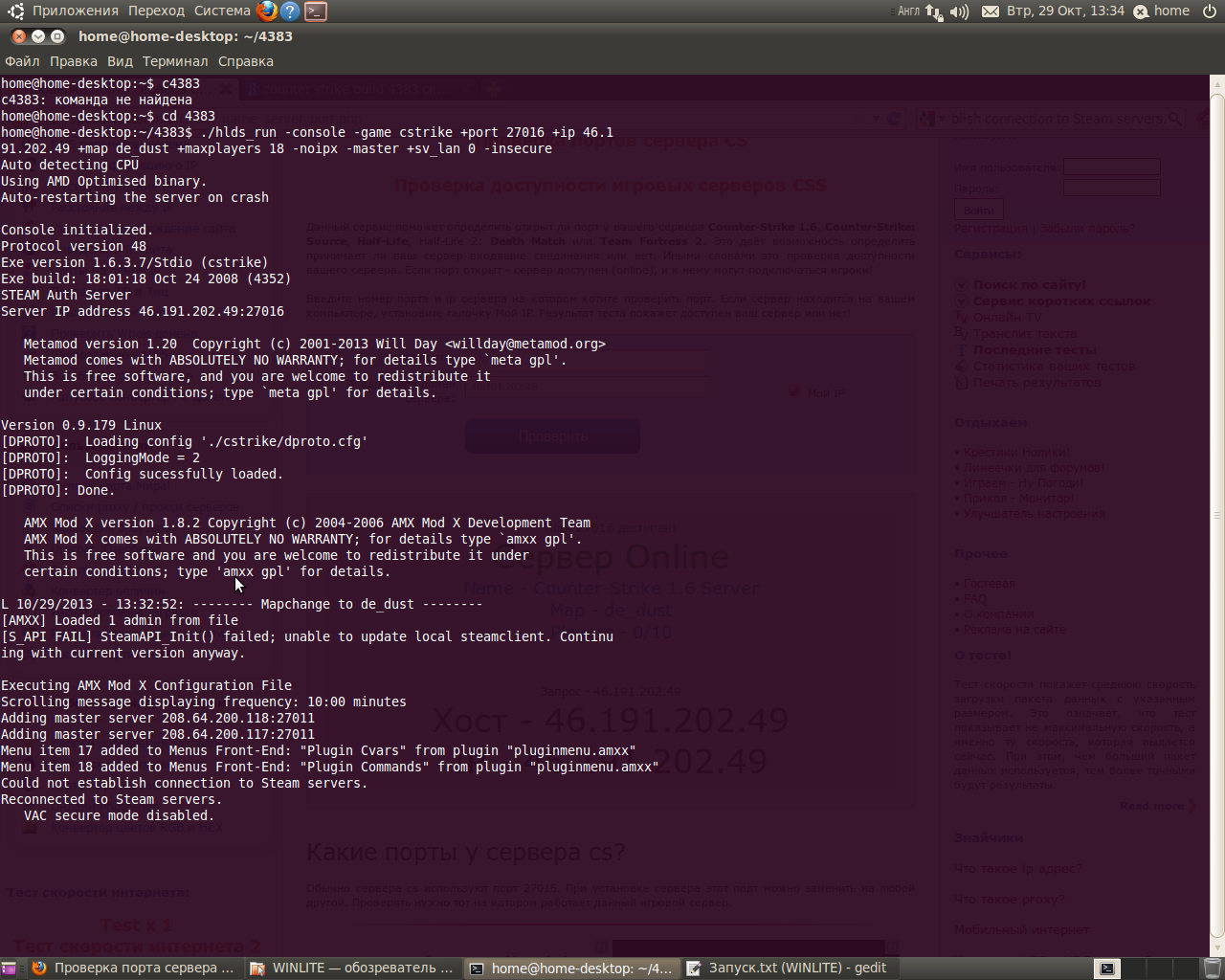Viewport: 1225px width, 980px height.
Task: Open the calendar from the date and time
Action: (1065, 11)
